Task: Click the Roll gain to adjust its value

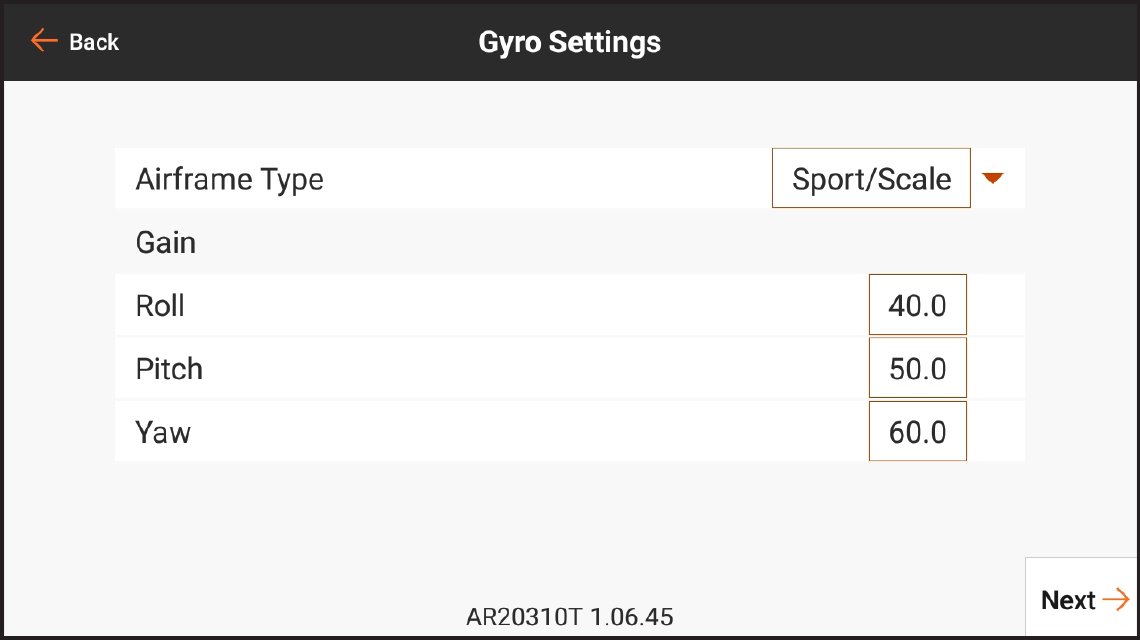Action: (917, 304)
